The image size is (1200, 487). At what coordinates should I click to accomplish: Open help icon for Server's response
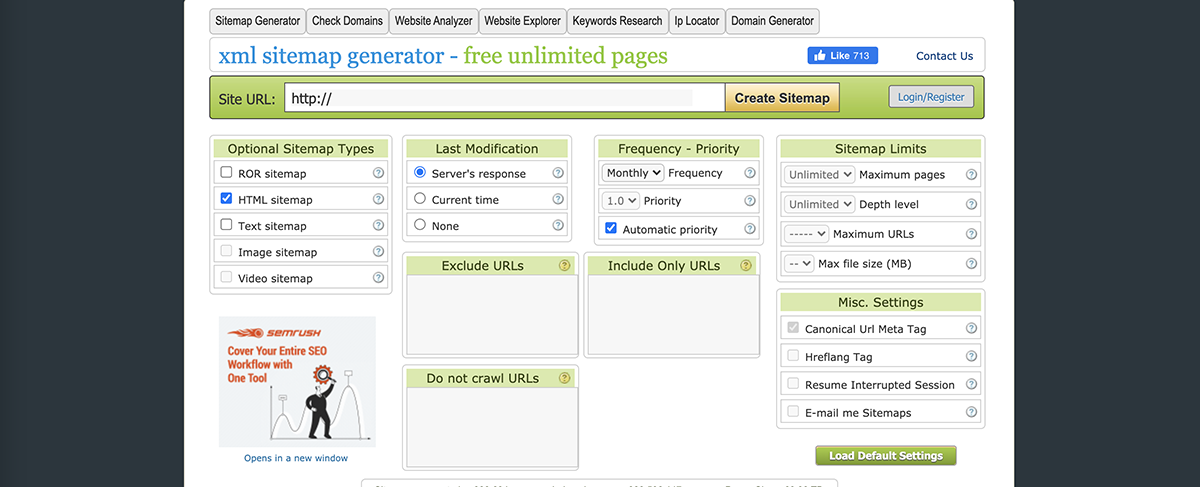[558, 173]
